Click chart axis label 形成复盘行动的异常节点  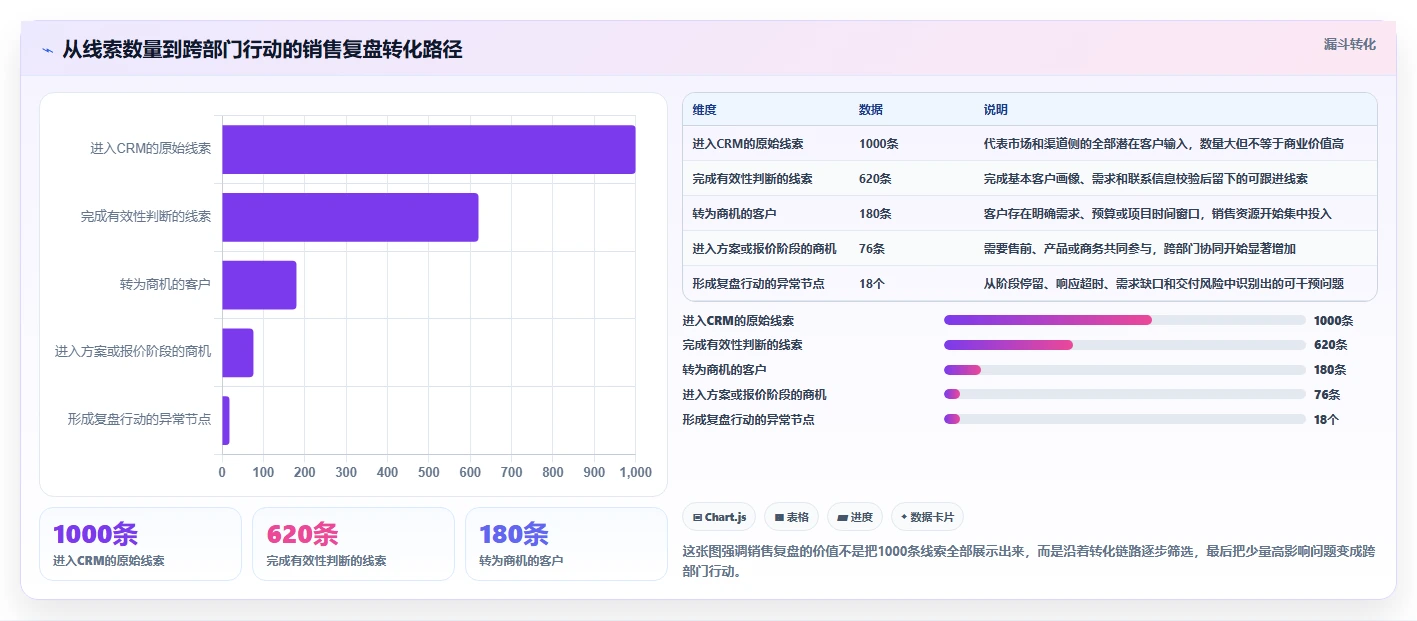click(139, 420)
